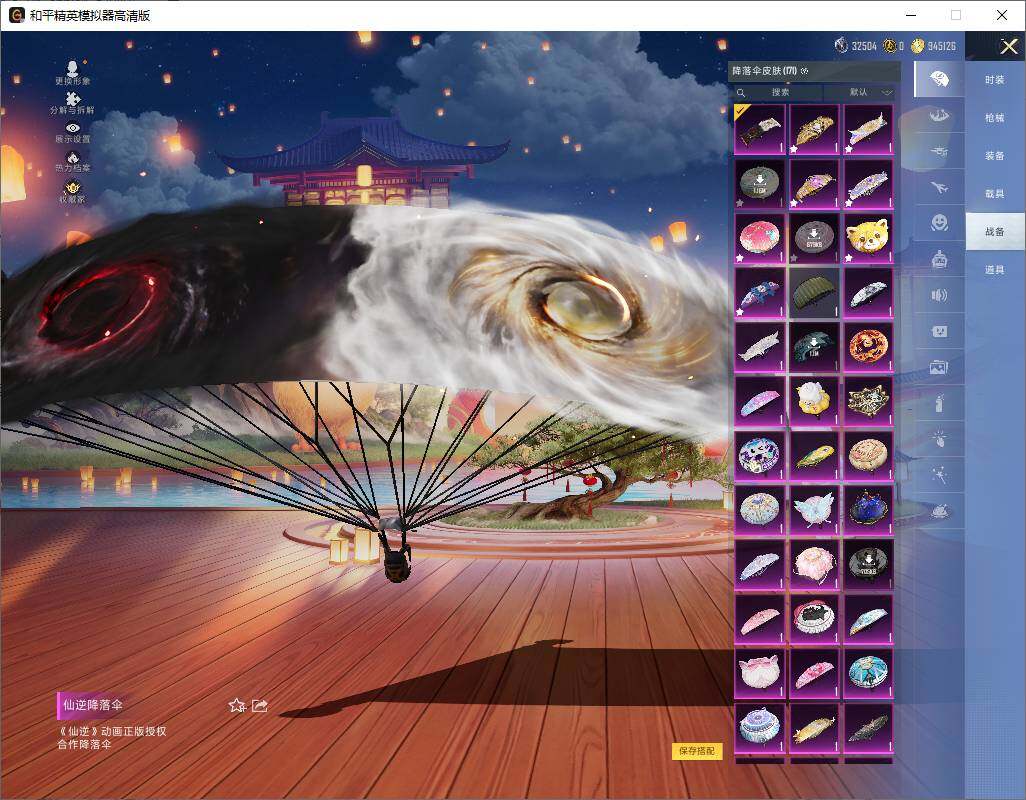Switch to the 时装 tab
Viewport: 1026px width, 800px height.
click(x=995, y=80)
